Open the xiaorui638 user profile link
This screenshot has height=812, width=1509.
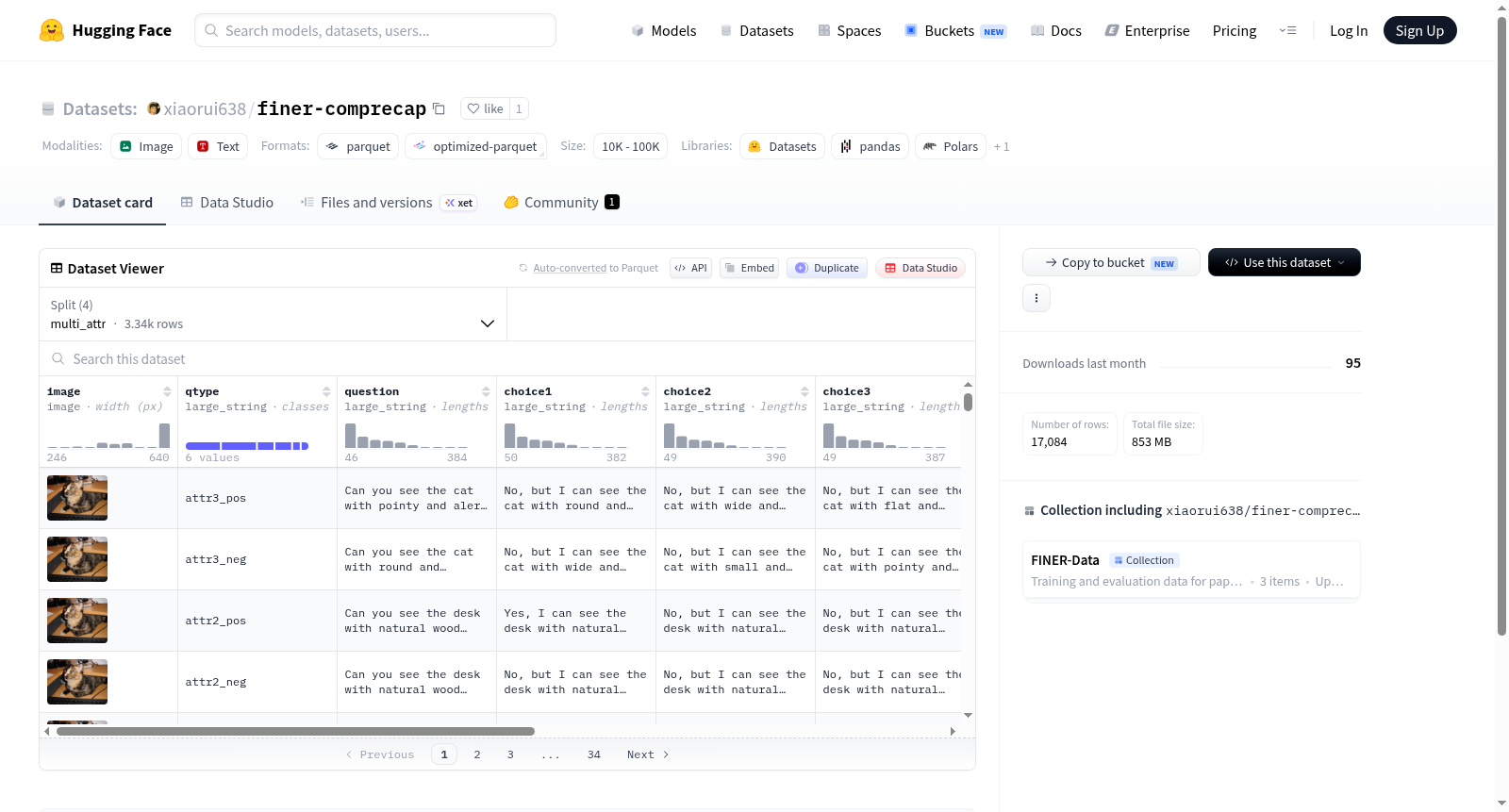pyautogui.click(x=205, y=108)
